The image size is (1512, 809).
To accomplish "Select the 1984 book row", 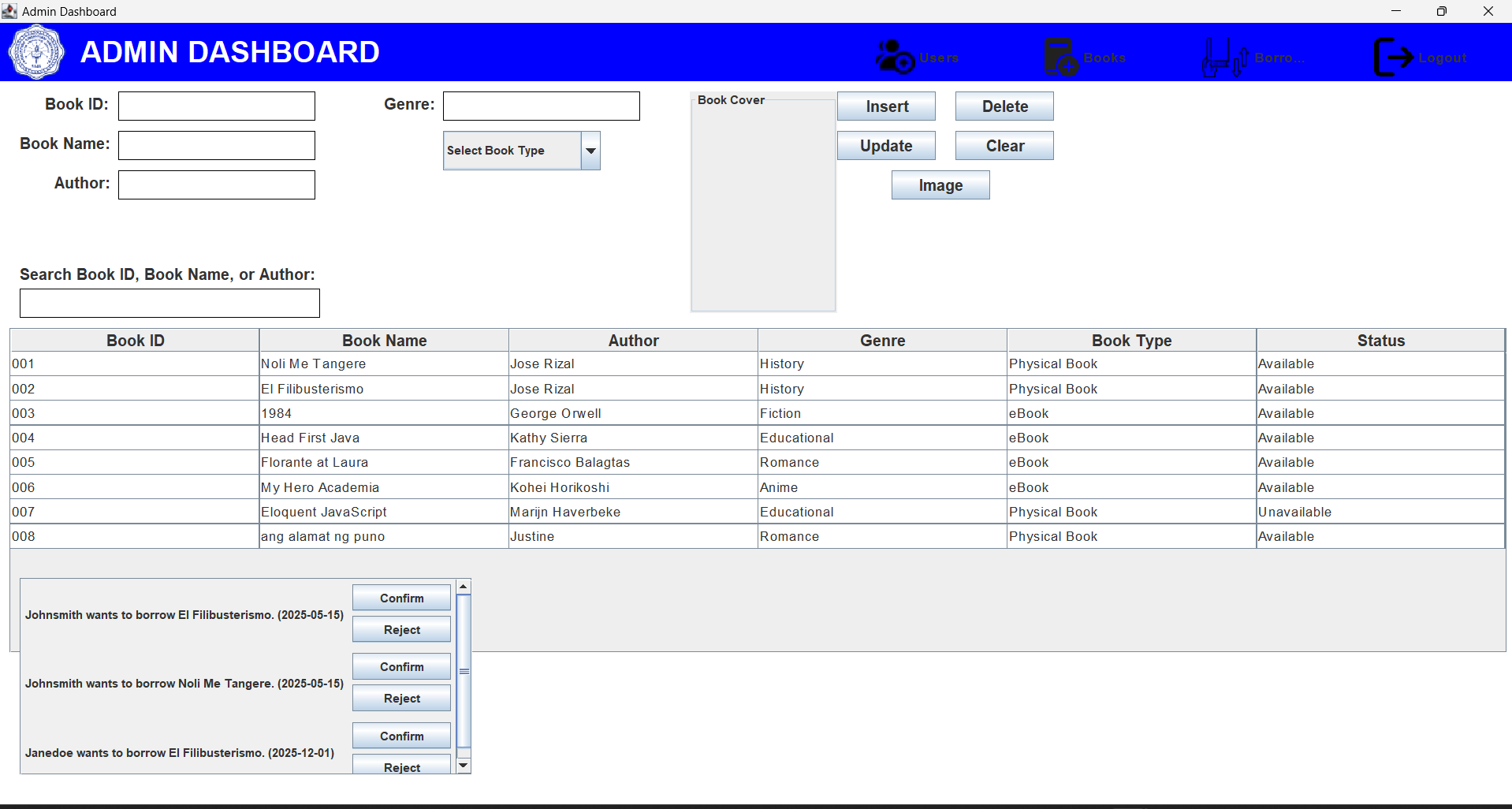I will (758, 413).
